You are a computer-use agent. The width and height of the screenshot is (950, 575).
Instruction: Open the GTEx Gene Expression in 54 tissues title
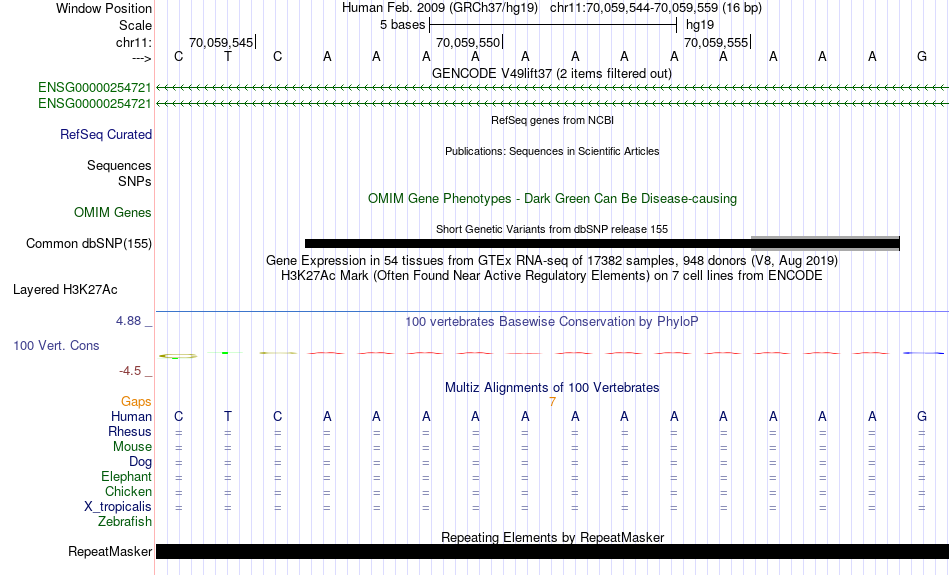click(x=552, y=261)
